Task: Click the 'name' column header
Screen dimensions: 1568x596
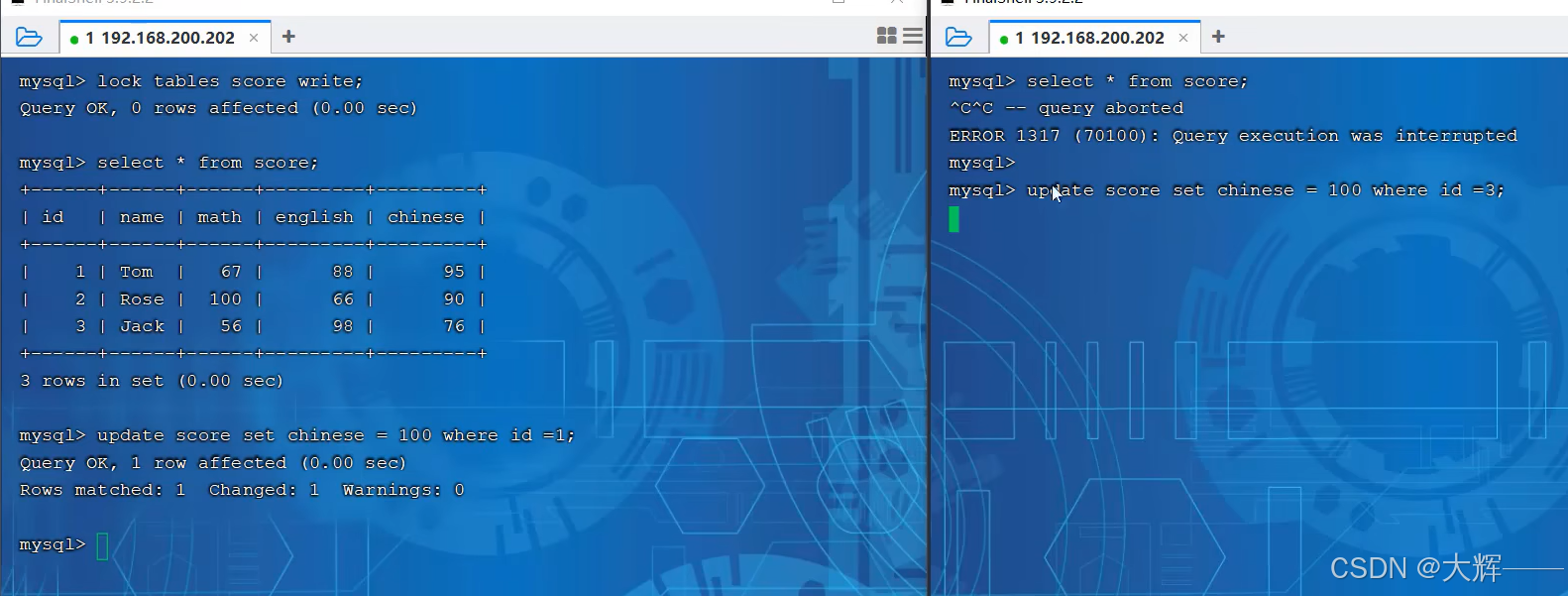Action: click(x=142, y=217)
